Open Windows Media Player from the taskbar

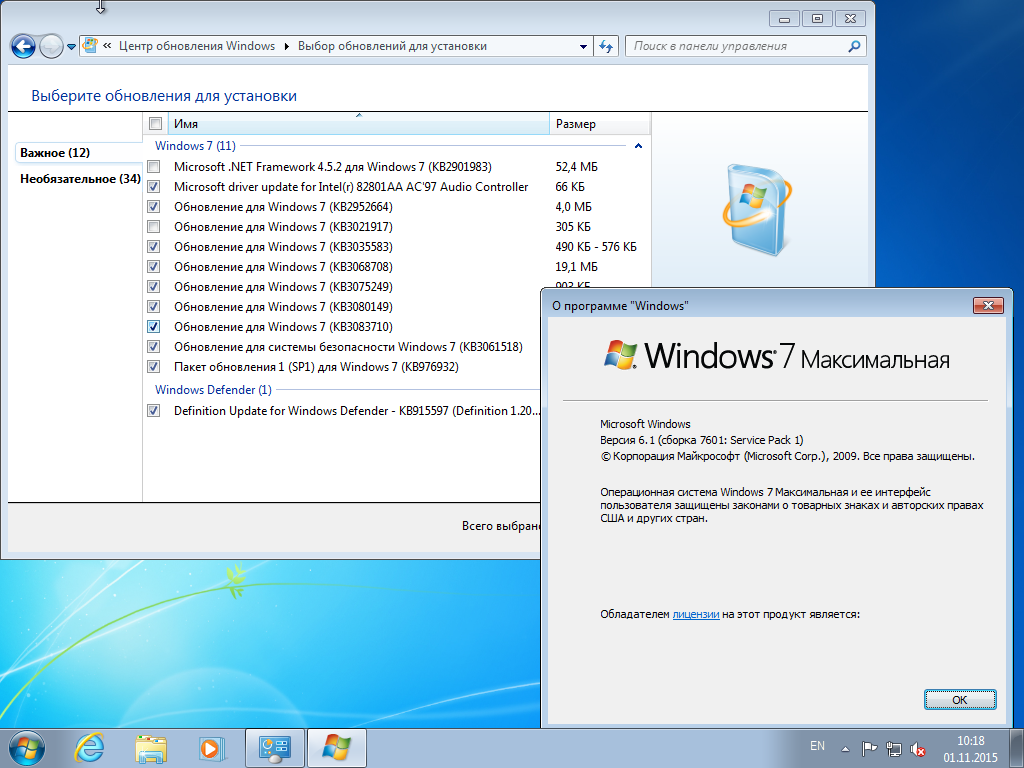click(x=212, y=748)
